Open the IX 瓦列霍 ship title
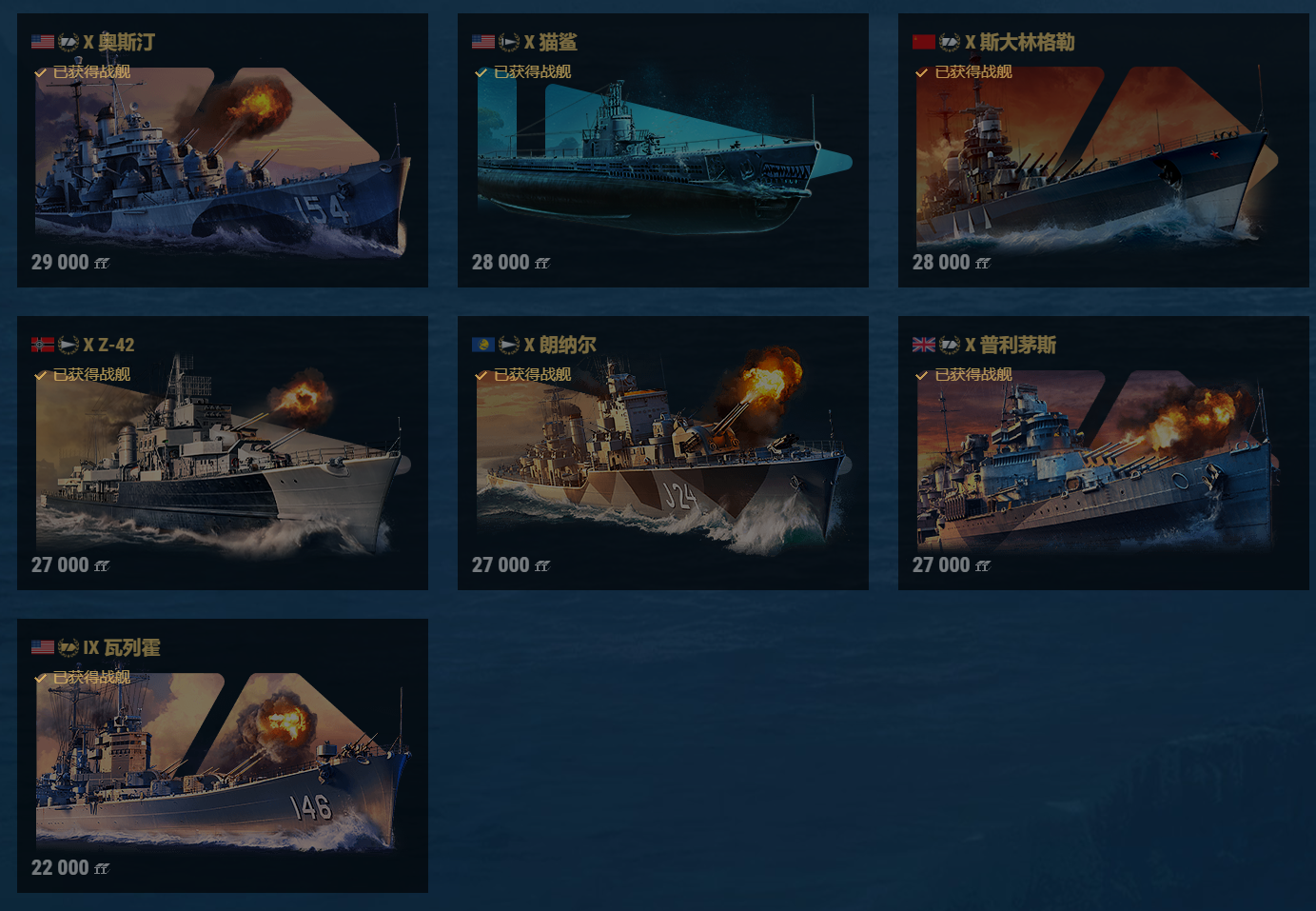Image resolution: width=1316 pixels, height=911 pixels. [x=122, y=647]
